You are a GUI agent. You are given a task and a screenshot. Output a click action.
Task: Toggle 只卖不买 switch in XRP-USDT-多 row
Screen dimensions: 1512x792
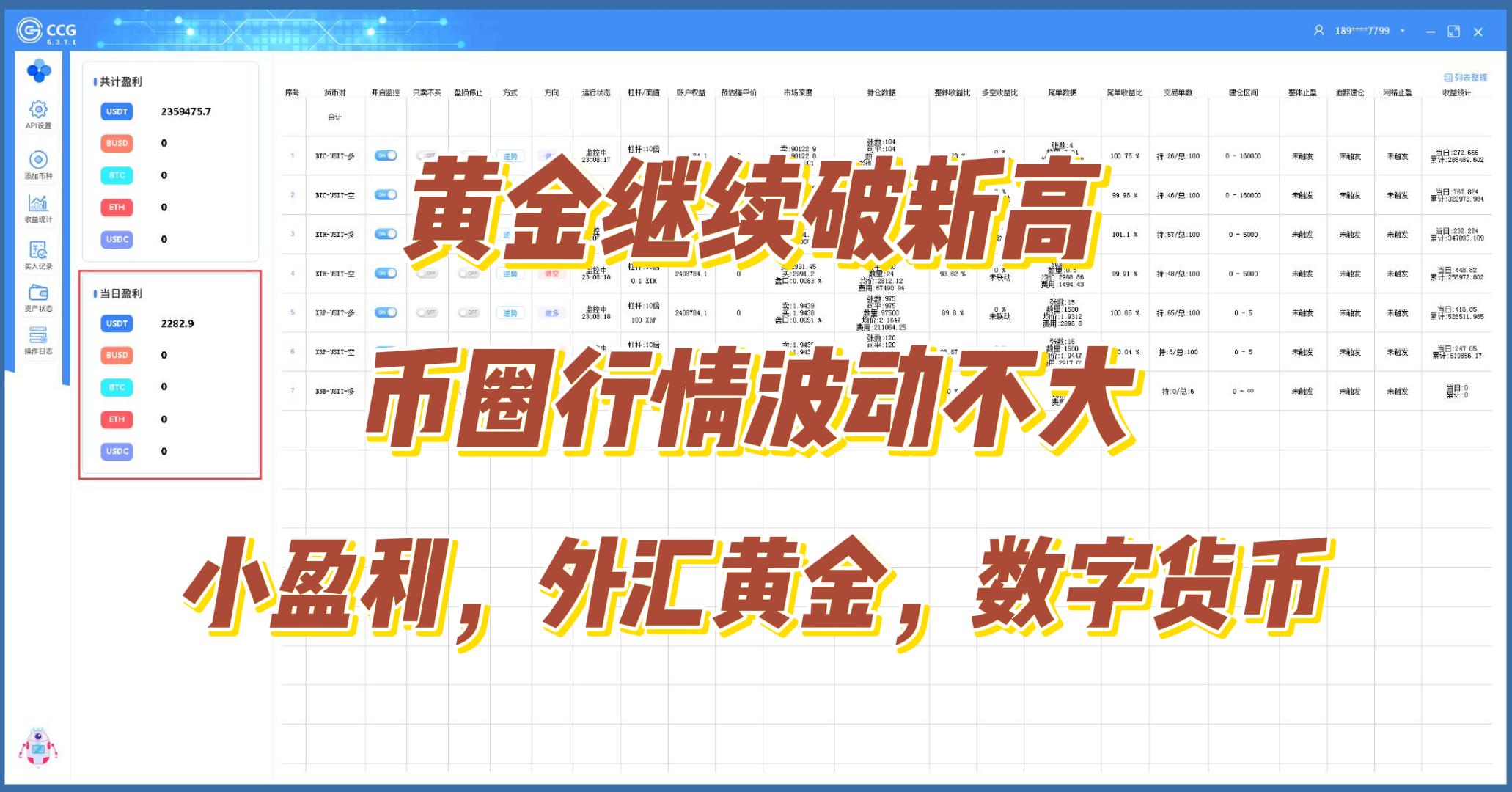(427, 312)
